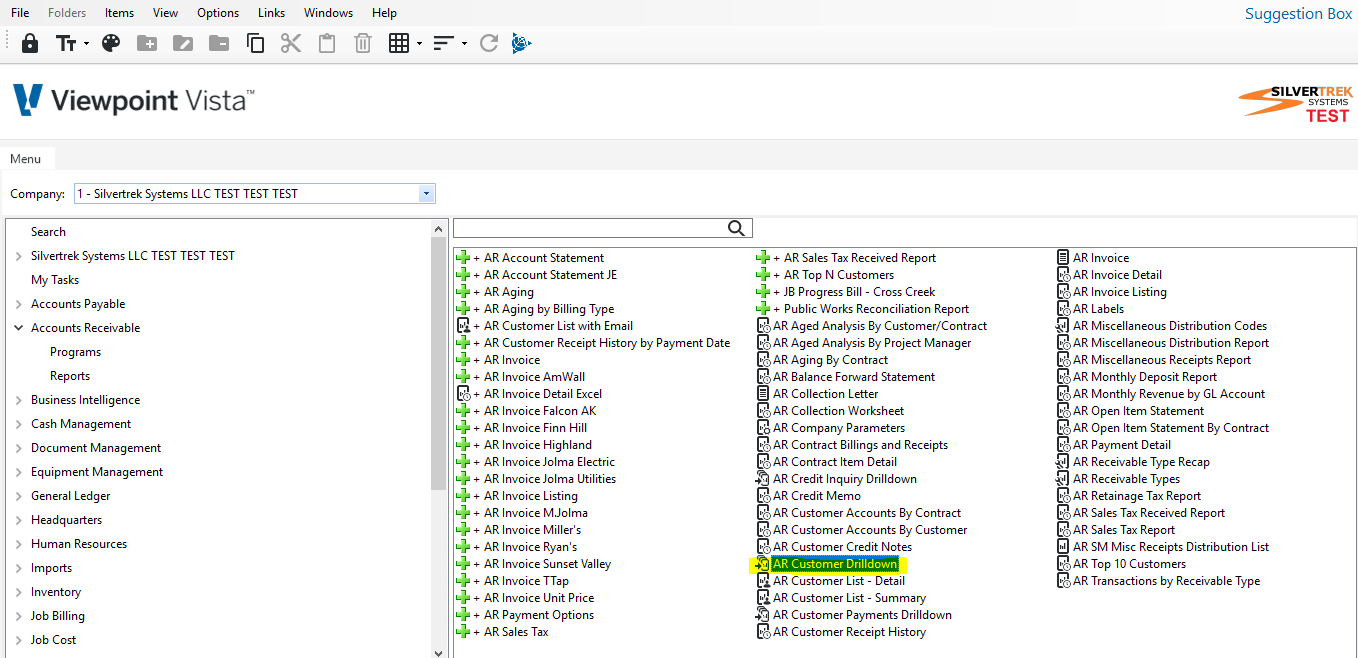Viewport: 1358px width, 658px height.
Task: Open the Suggestion Box link
Action: click(x=1298, y=14)
